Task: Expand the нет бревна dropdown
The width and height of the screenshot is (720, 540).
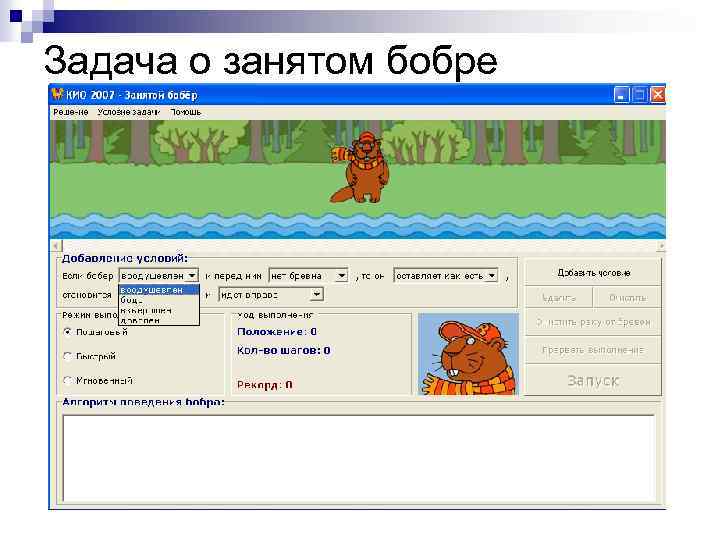Action: (342, 276)
